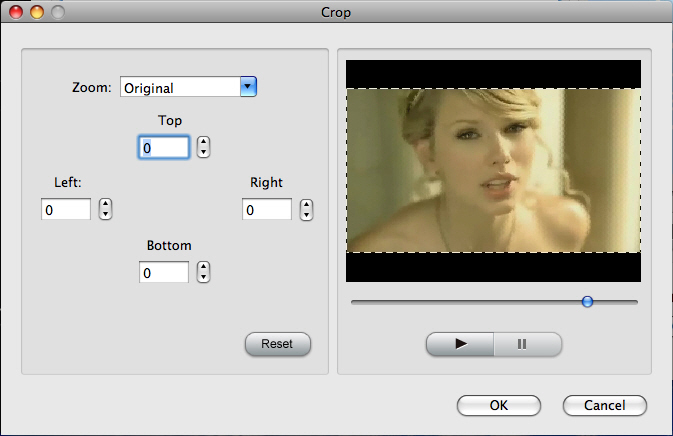The width and height of the screenshot is (673, 436).
Task: Click the Top crop value field
Action: pos(164,148)
